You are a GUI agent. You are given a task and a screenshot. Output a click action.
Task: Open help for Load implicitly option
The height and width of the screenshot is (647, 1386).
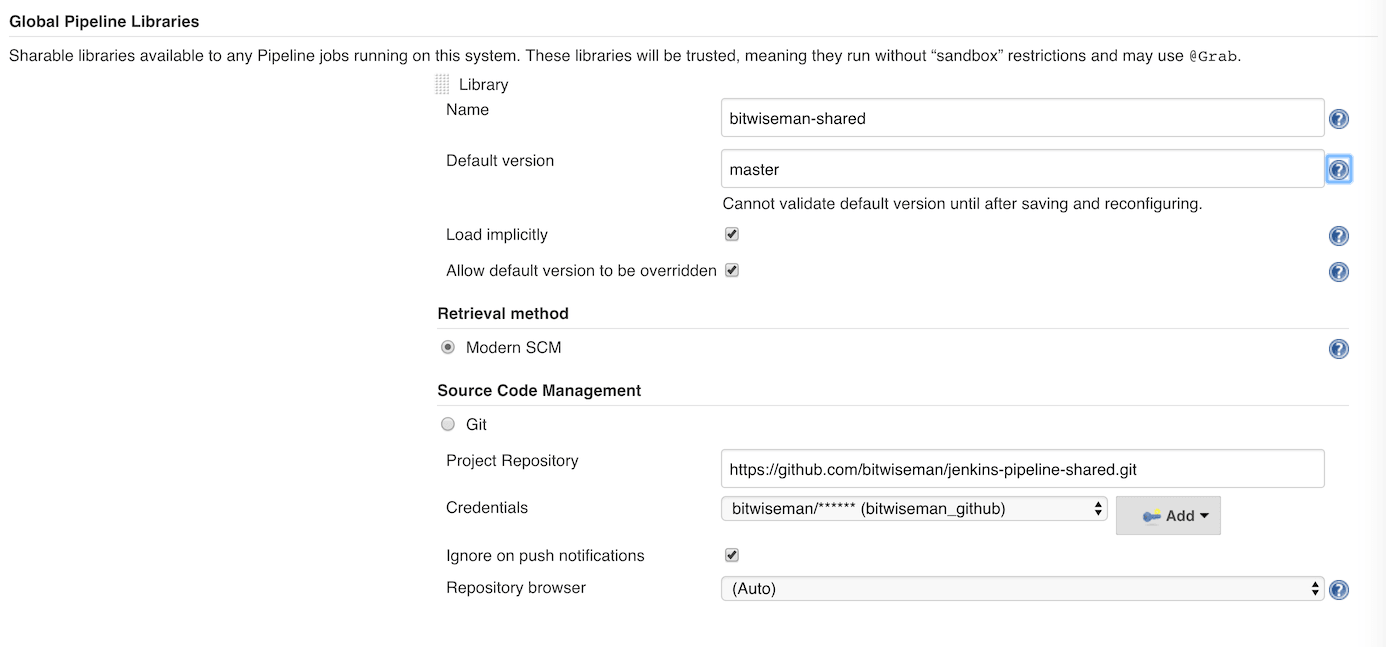pos(1338,235)
